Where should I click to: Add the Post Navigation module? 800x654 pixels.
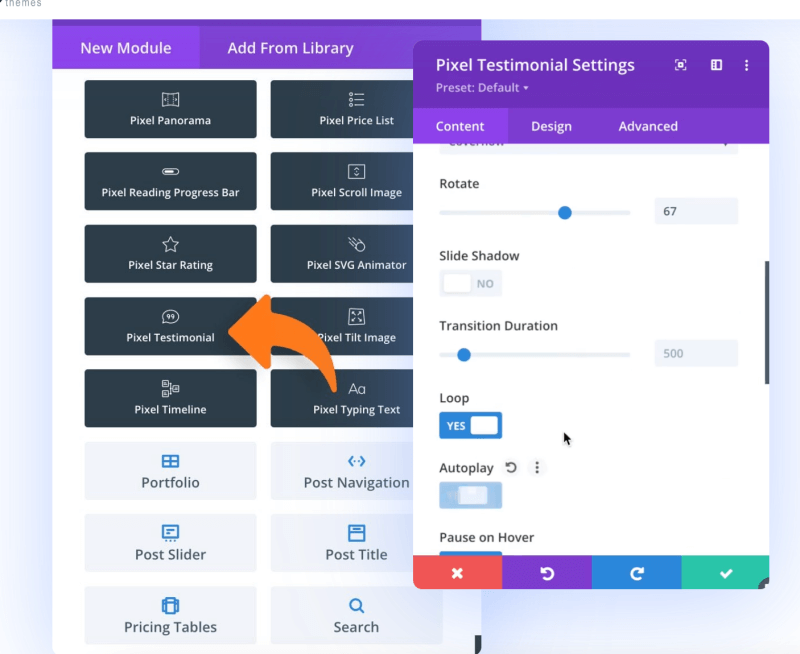coord(342,471)
